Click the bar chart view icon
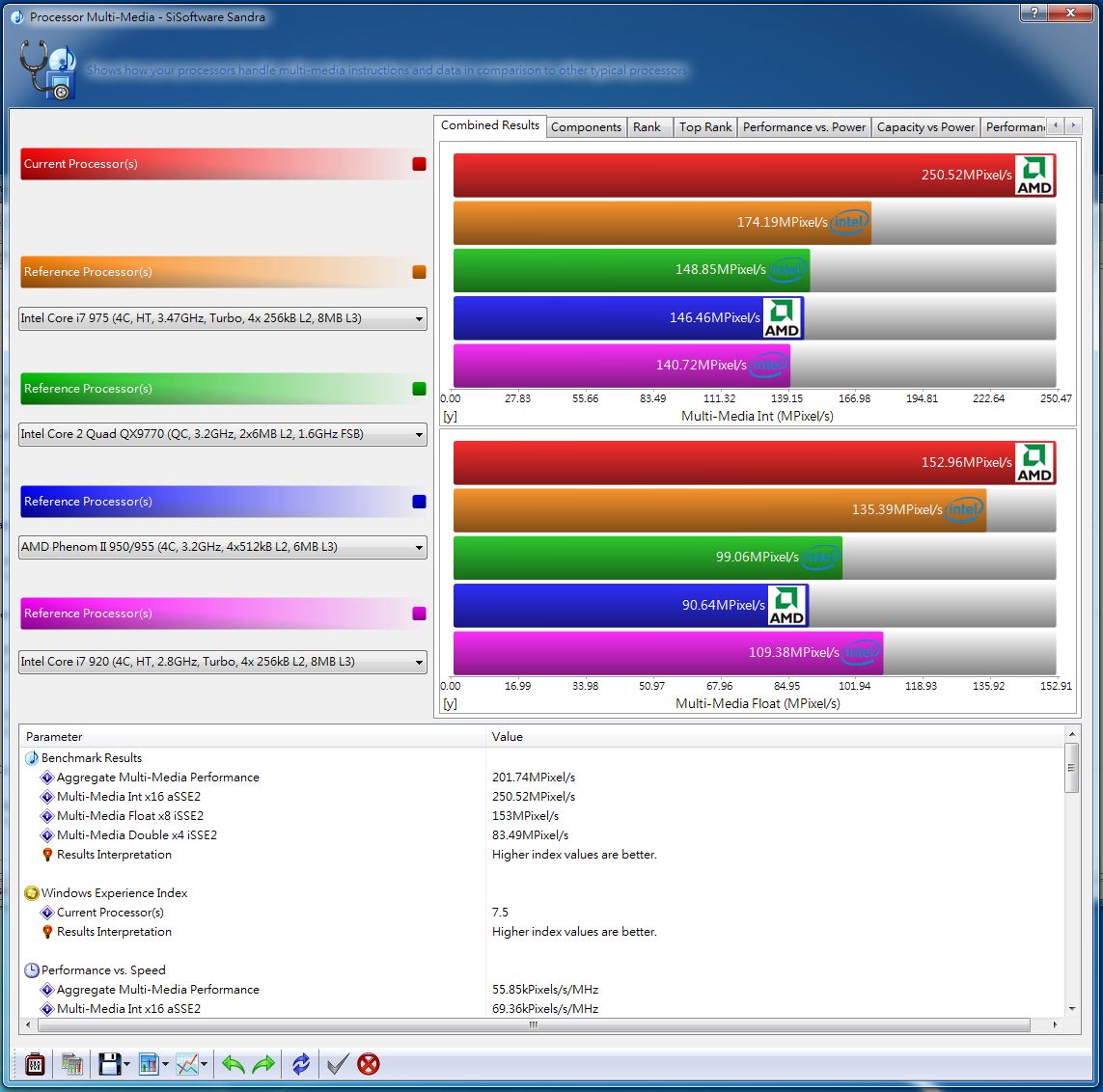The image size is (1103, 1092). [149, 1064]
